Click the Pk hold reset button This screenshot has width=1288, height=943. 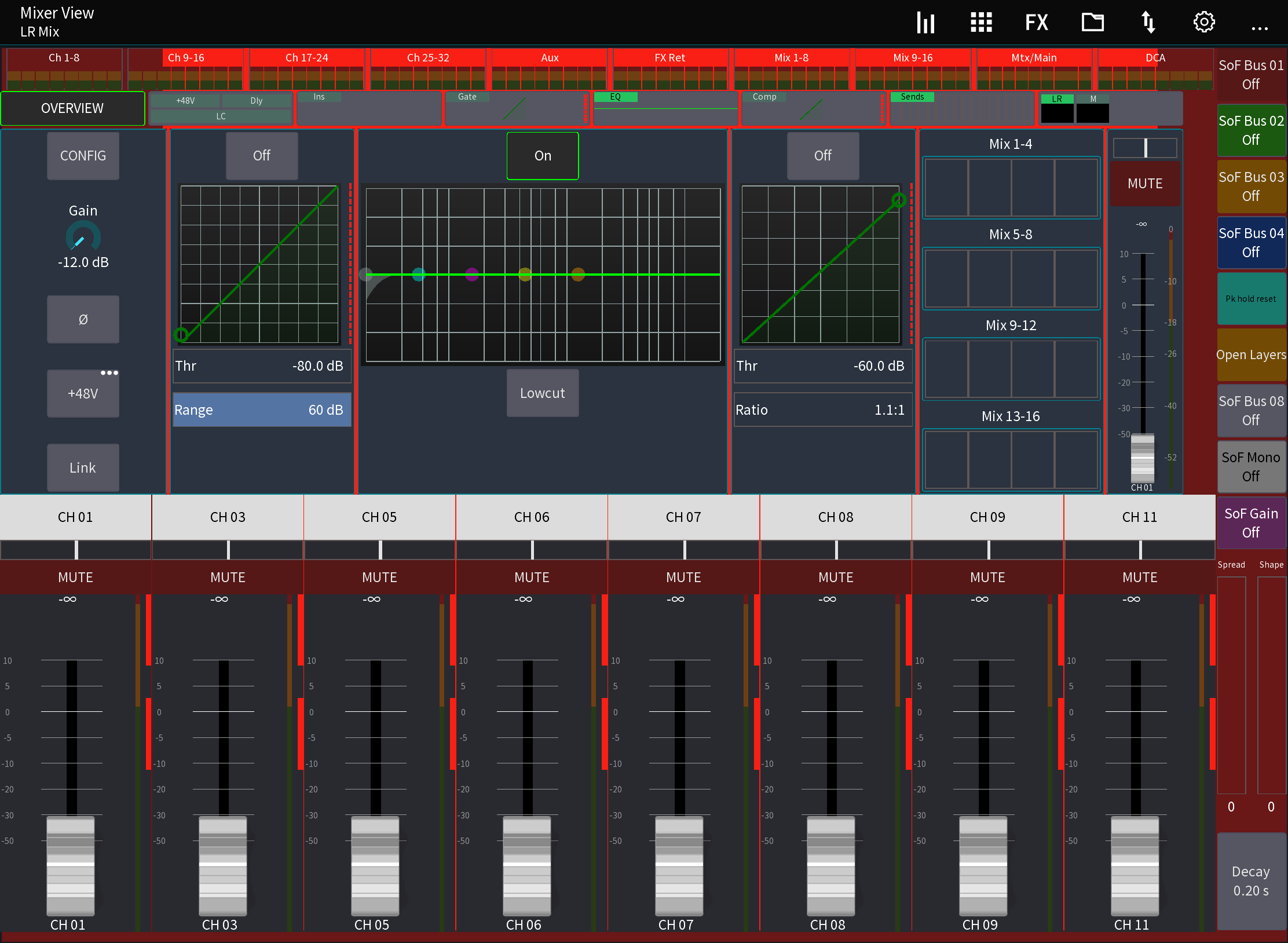coord(1250,299)
